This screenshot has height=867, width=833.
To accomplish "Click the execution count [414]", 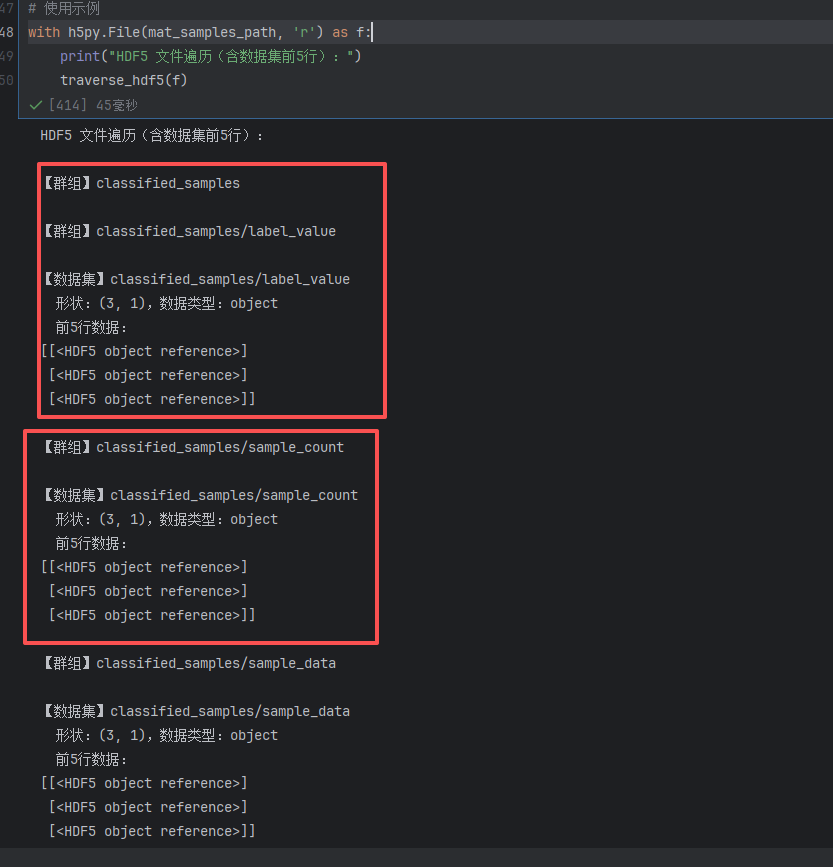I will coord(68,105).
